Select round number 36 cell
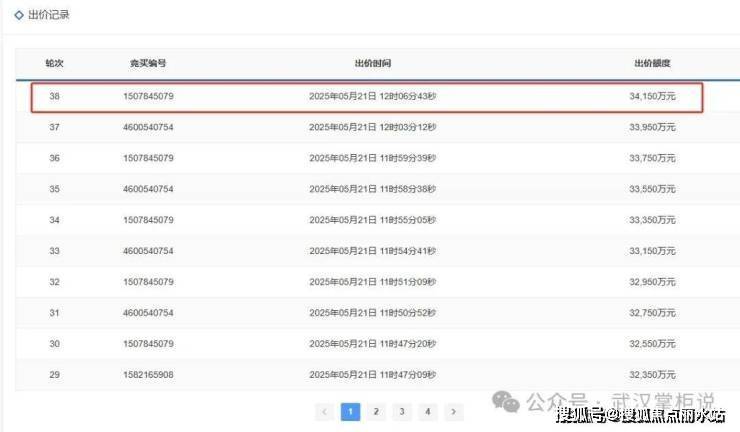Screen dimensions: 740x432 click(54, 158)
